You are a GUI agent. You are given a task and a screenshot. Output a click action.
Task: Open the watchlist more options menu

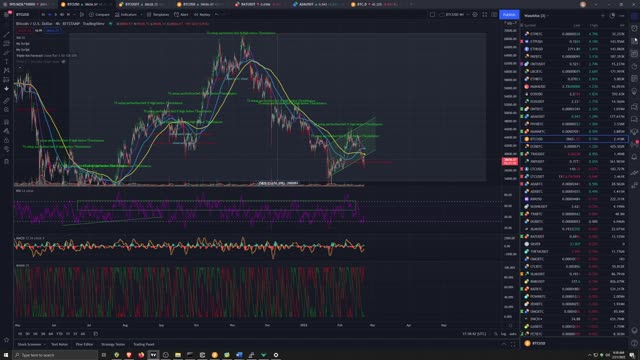pos(622,16)
